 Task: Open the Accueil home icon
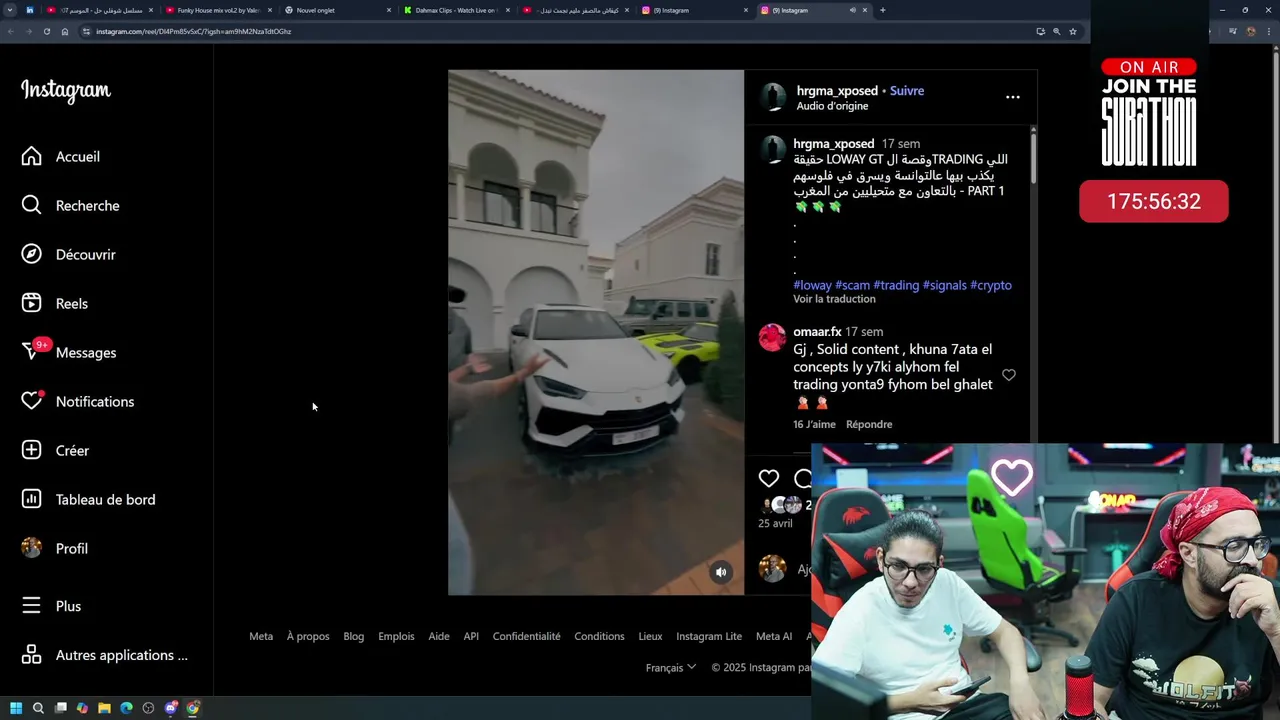(32, 156)
